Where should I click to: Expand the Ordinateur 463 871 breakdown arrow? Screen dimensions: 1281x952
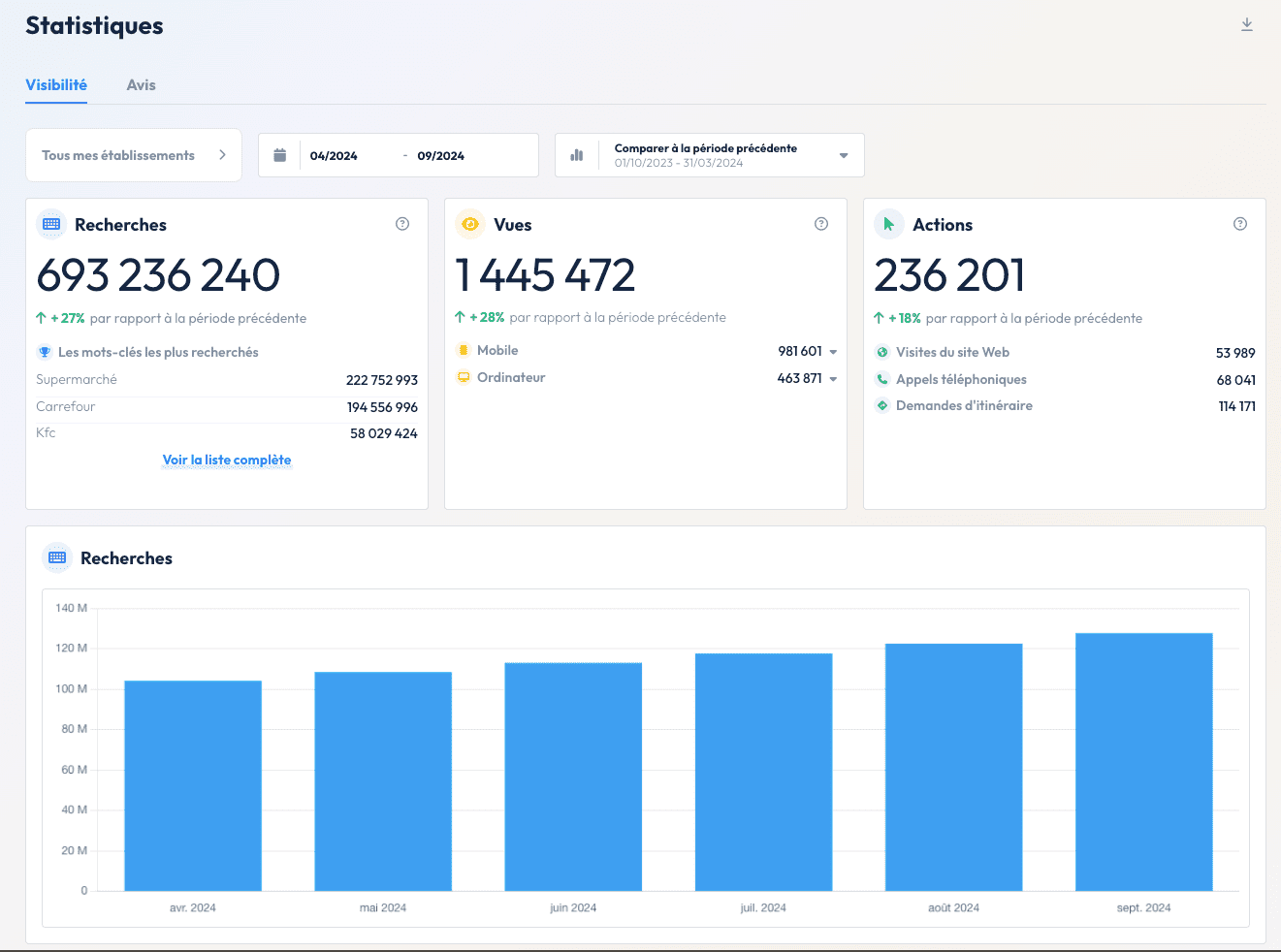[x=833, y=379]
